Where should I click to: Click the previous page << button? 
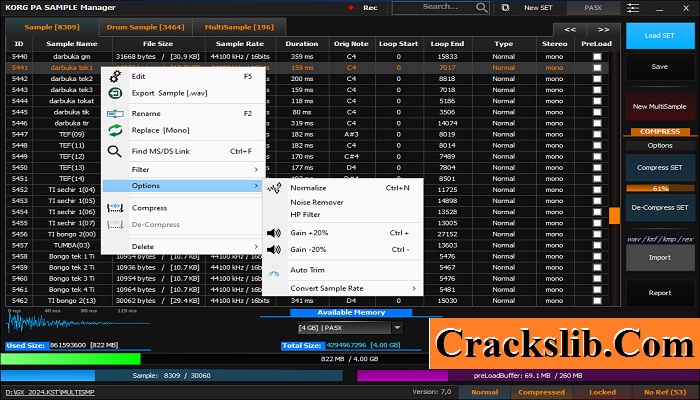[x=570, y=30]
